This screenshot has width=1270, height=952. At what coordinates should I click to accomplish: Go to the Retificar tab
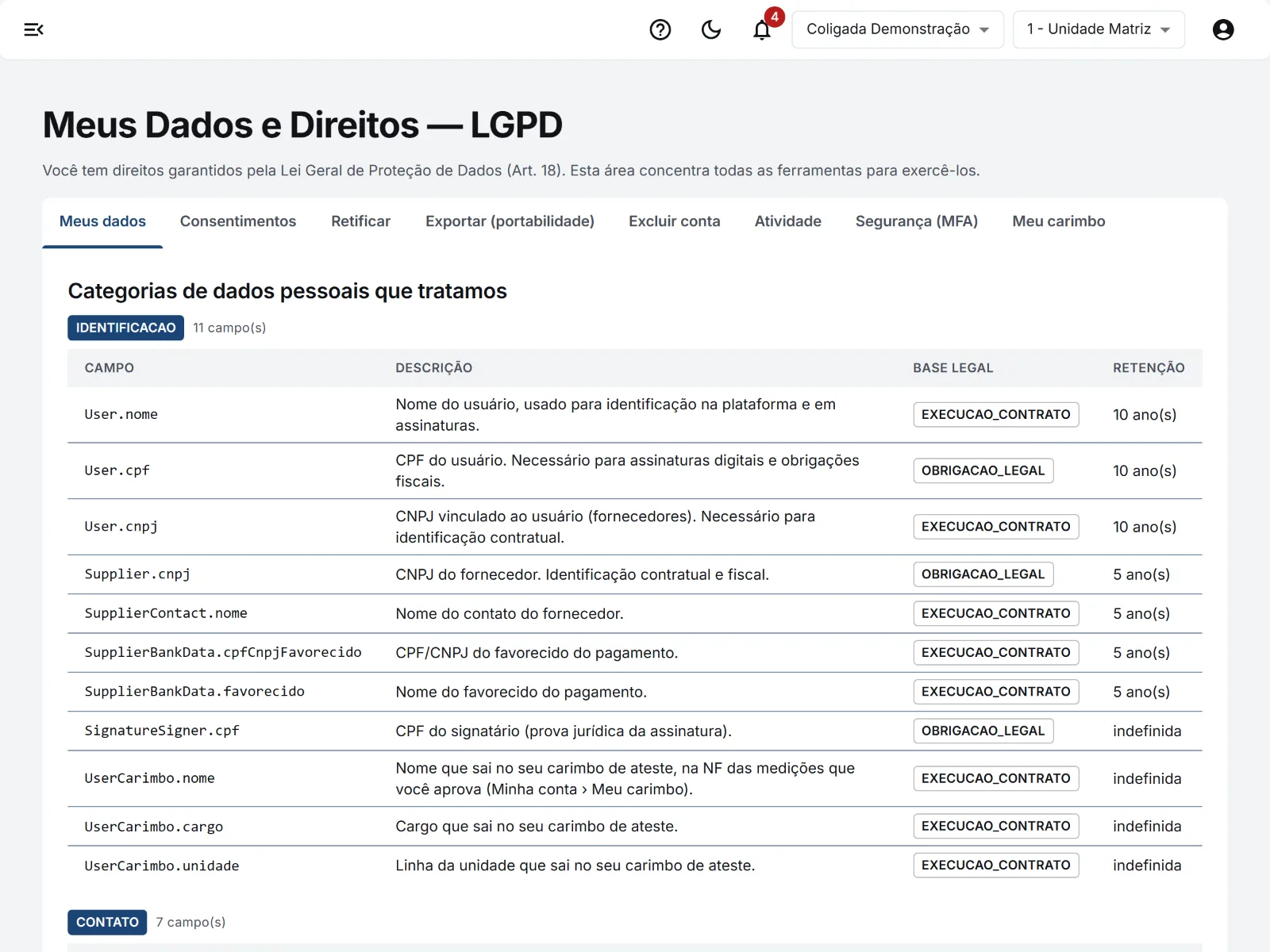pos(361,221)
